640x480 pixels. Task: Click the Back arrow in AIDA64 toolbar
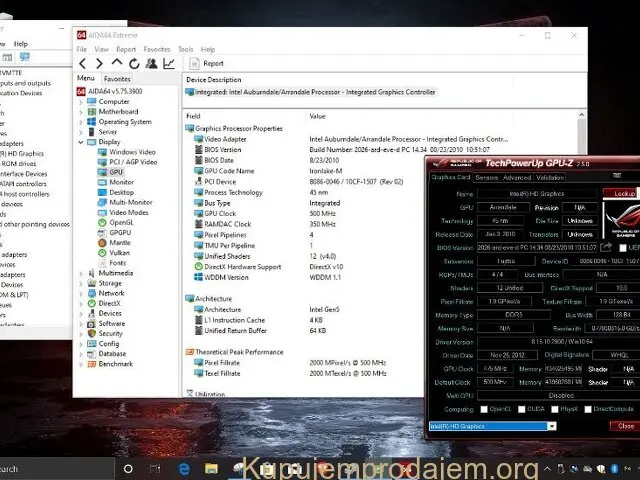pyautogui.click(x=83, y=63)
